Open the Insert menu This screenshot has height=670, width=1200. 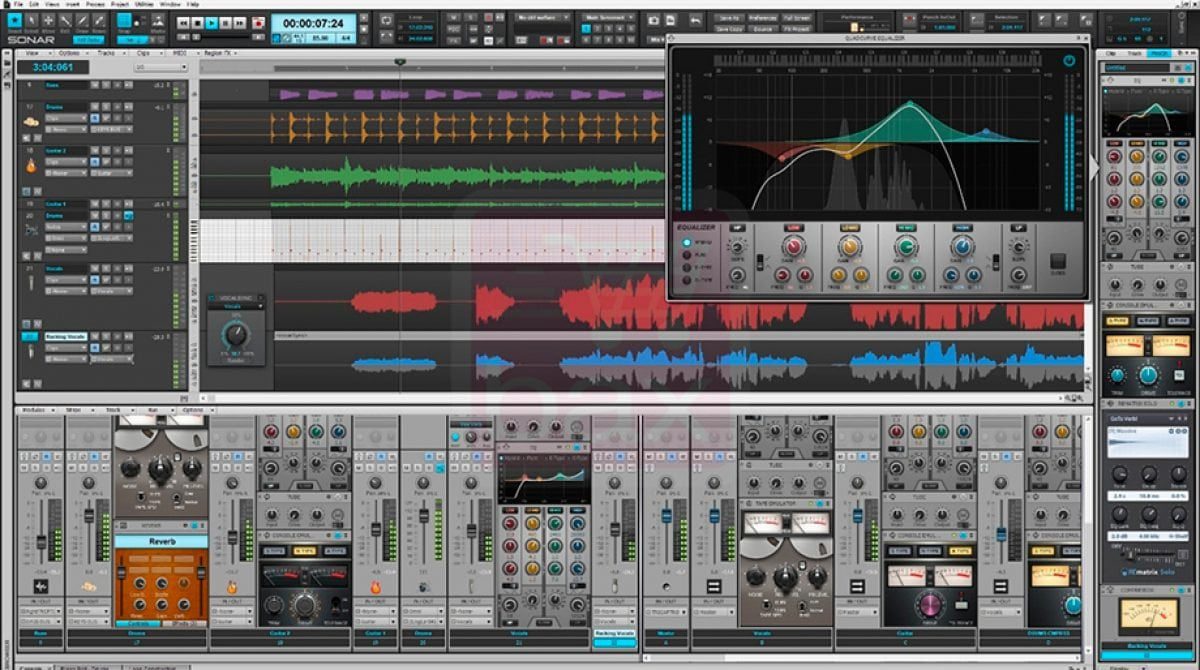tap(72, 4)
